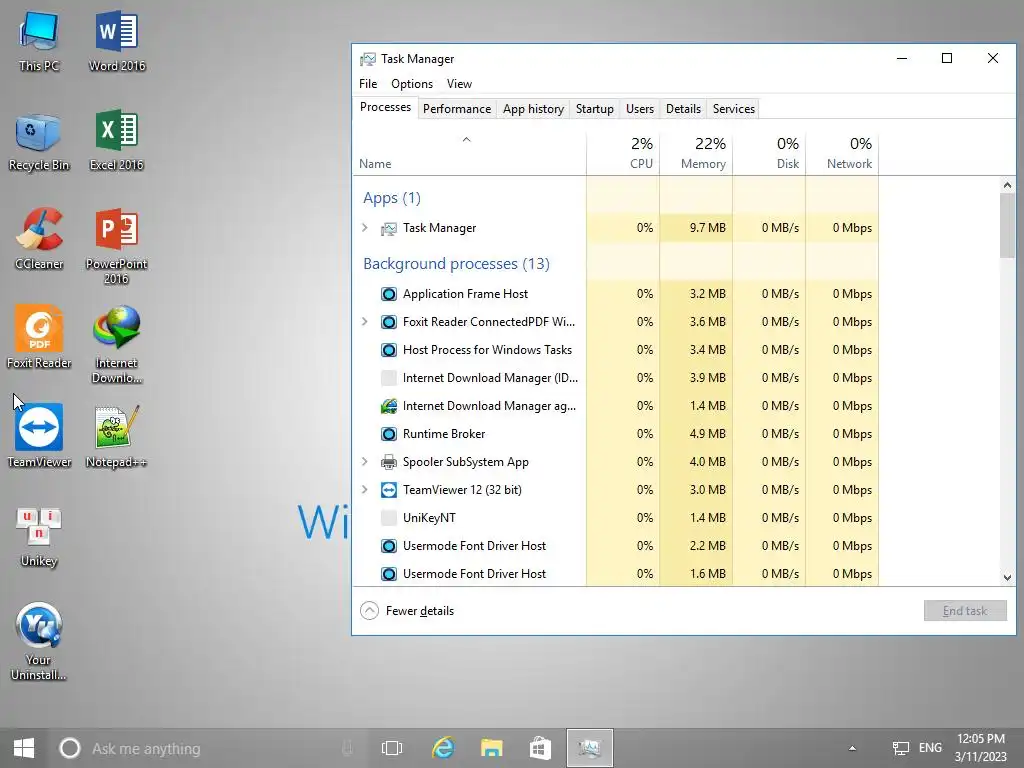Open Foxit Reader desktop icon
The image size is (1024, 768).
coord(39,338)
